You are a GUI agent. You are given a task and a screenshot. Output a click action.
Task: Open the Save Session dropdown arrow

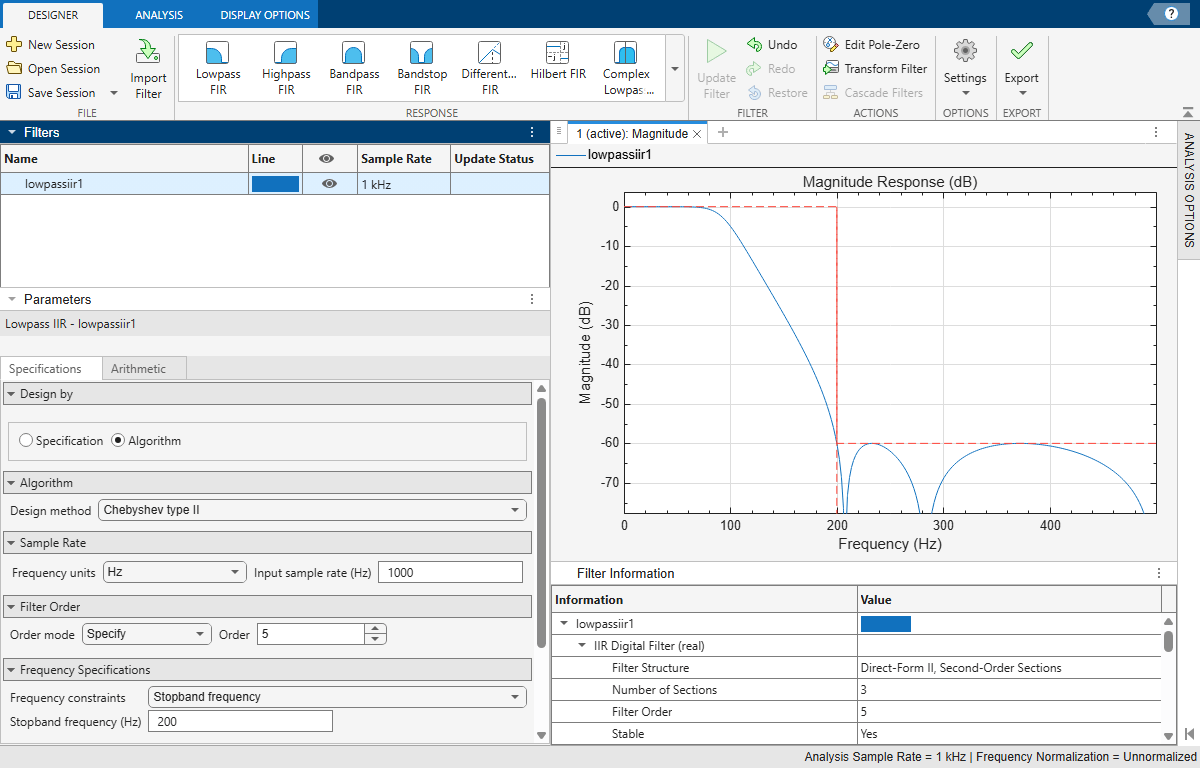coord(113,93)
